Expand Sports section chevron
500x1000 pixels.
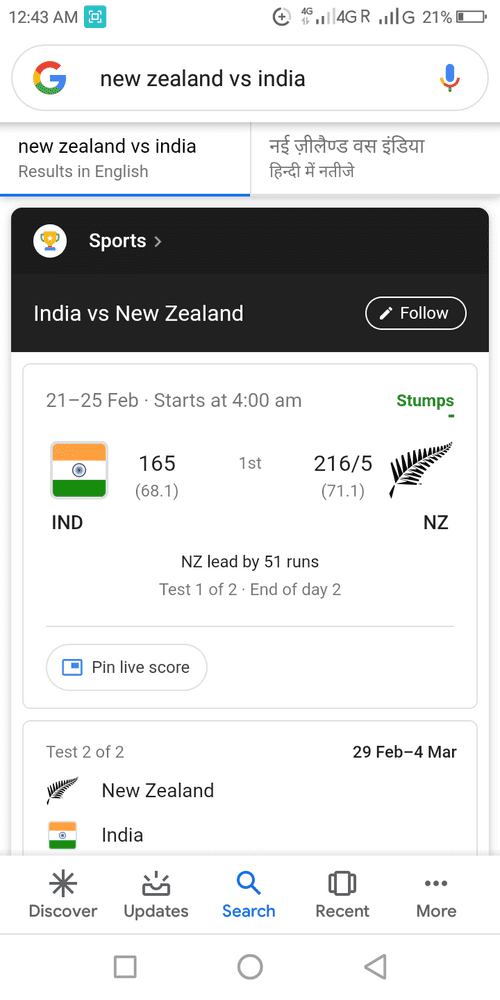[158, 241]
